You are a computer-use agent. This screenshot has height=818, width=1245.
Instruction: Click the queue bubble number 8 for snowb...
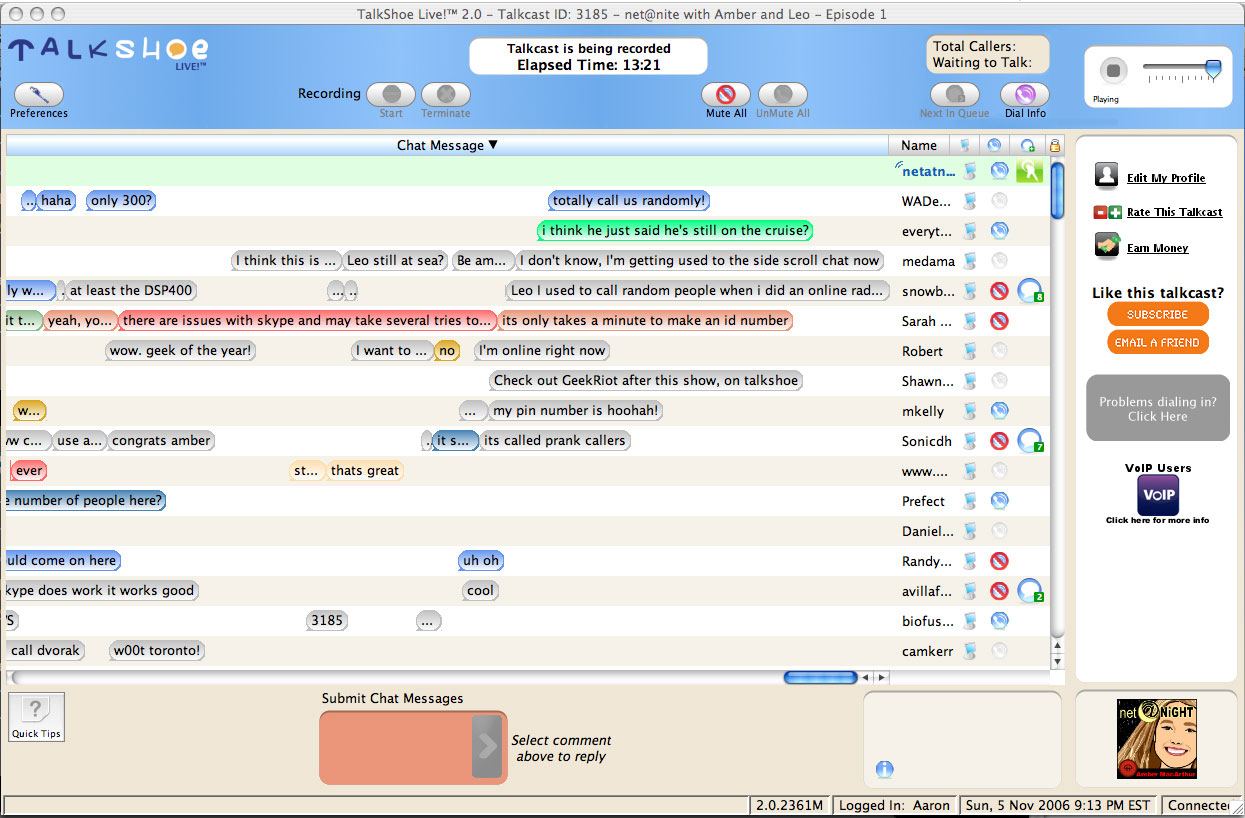coord(1030,291)
